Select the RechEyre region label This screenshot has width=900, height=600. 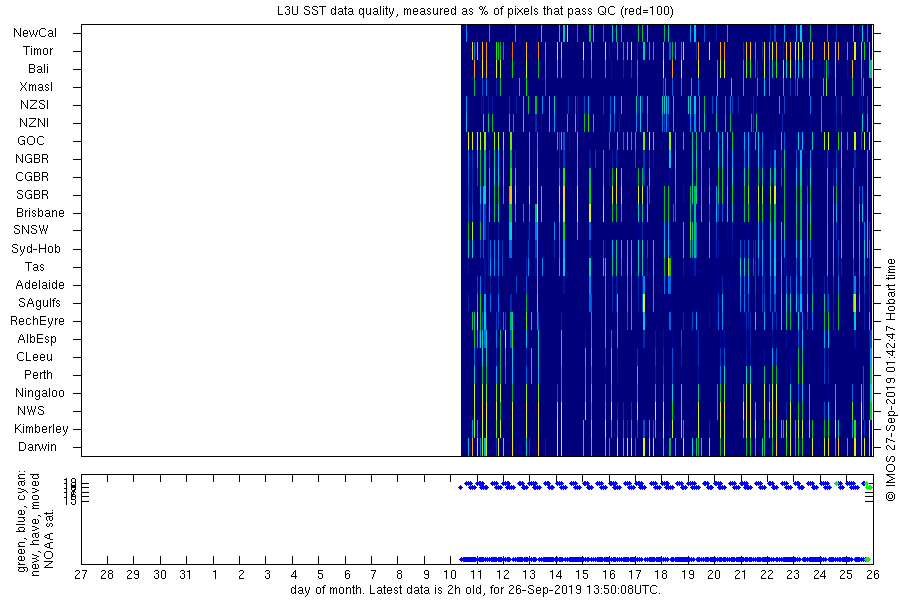pos(37,321)
